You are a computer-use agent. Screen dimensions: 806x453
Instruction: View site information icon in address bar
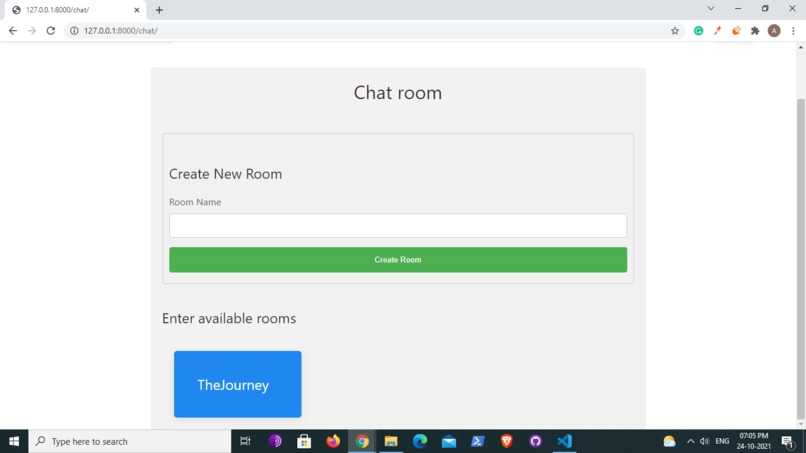point(74,31)
